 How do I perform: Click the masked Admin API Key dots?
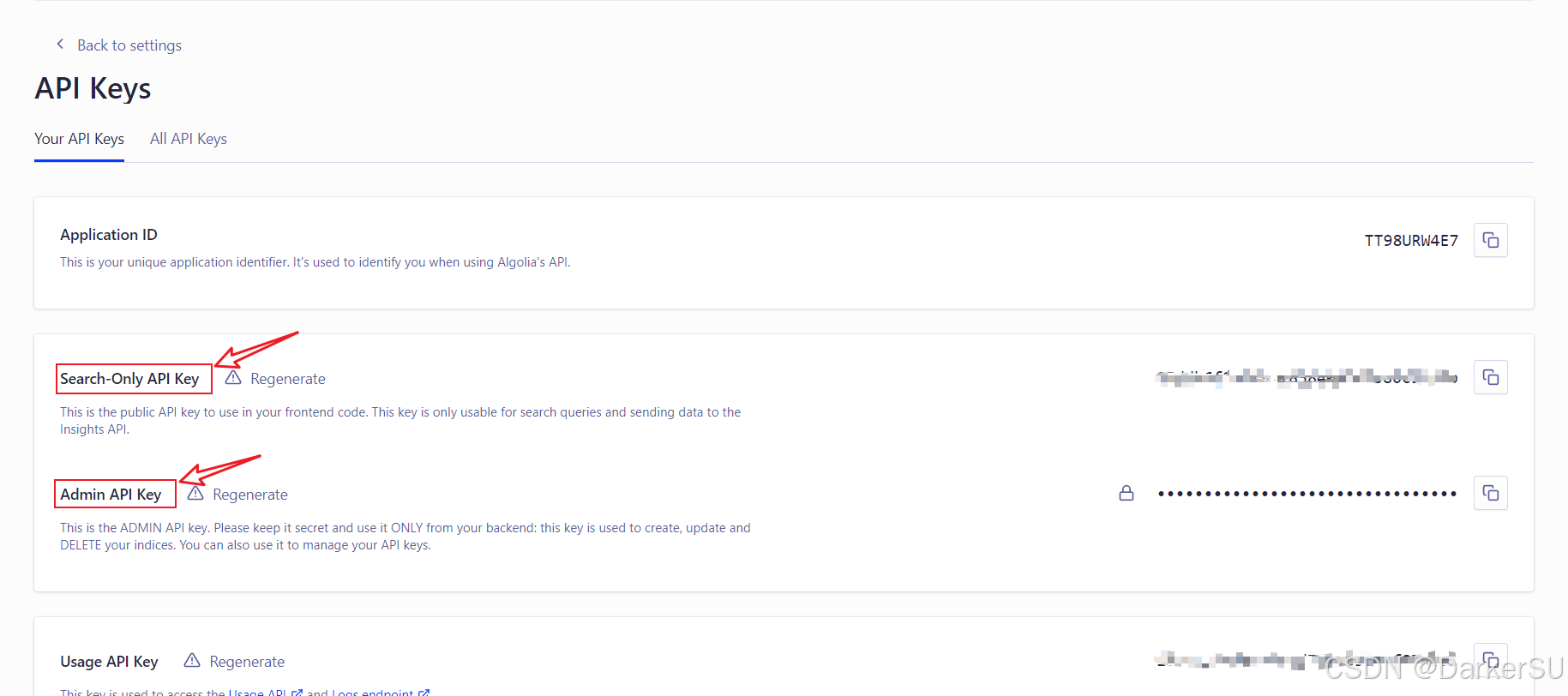pos(1307,494)
